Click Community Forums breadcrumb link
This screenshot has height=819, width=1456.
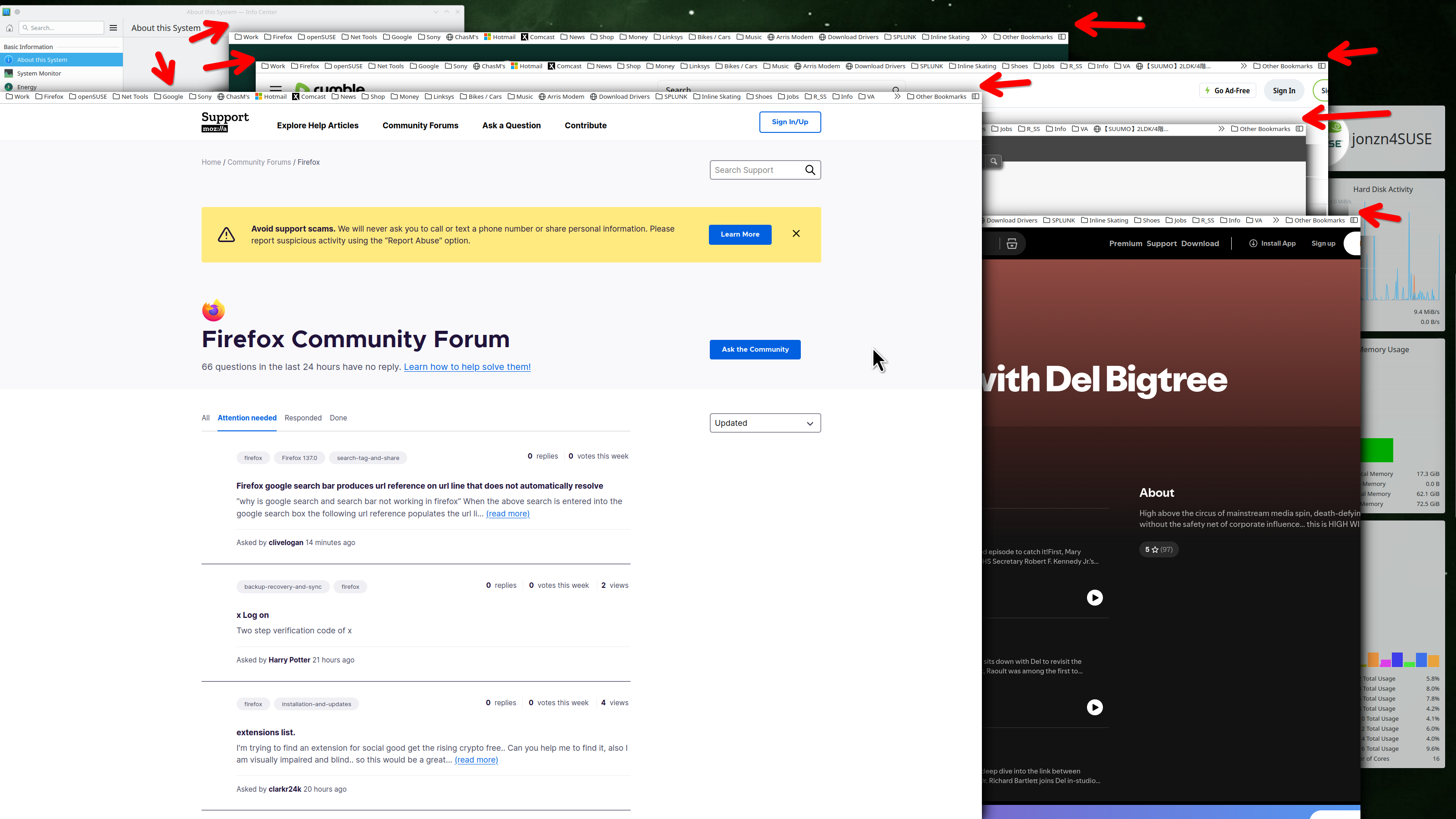coord(259,162)
